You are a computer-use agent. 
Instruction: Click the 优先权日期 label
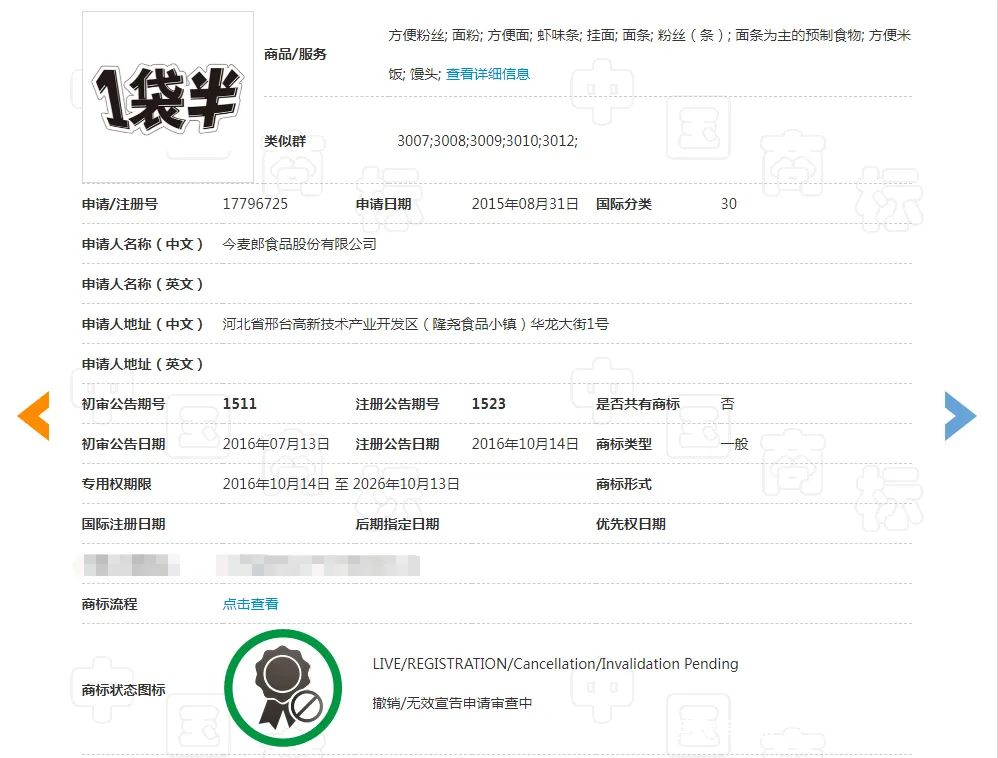click(631, 524)
